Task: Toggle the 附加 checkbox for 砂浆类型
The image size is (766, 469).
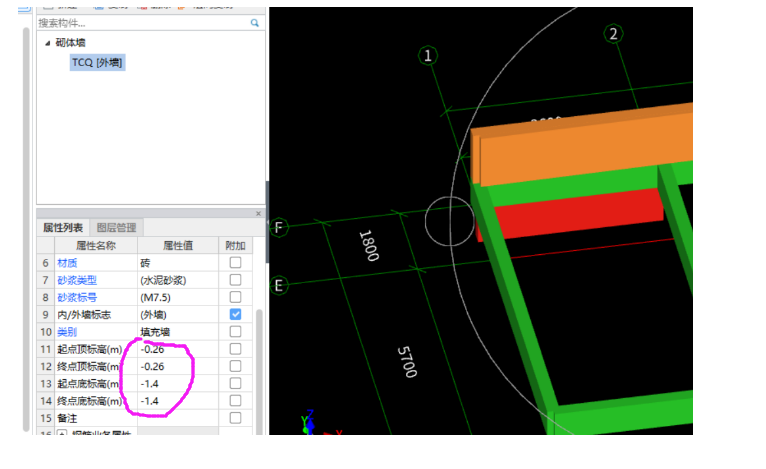Action: [x=235, y=280]
